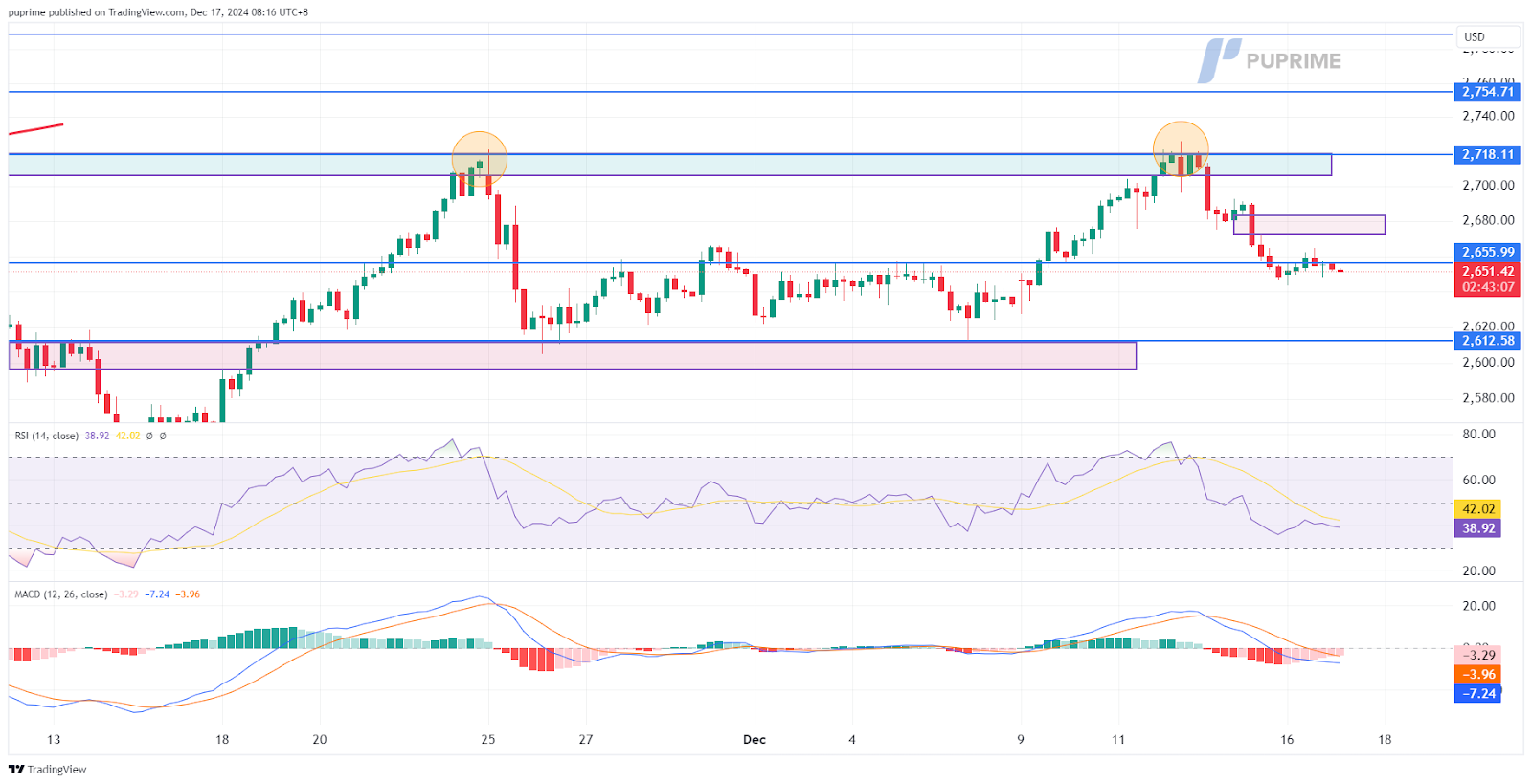Select the pink support zone rectangle
This screenshot has height=784, width=1532.
pos(573,355)
